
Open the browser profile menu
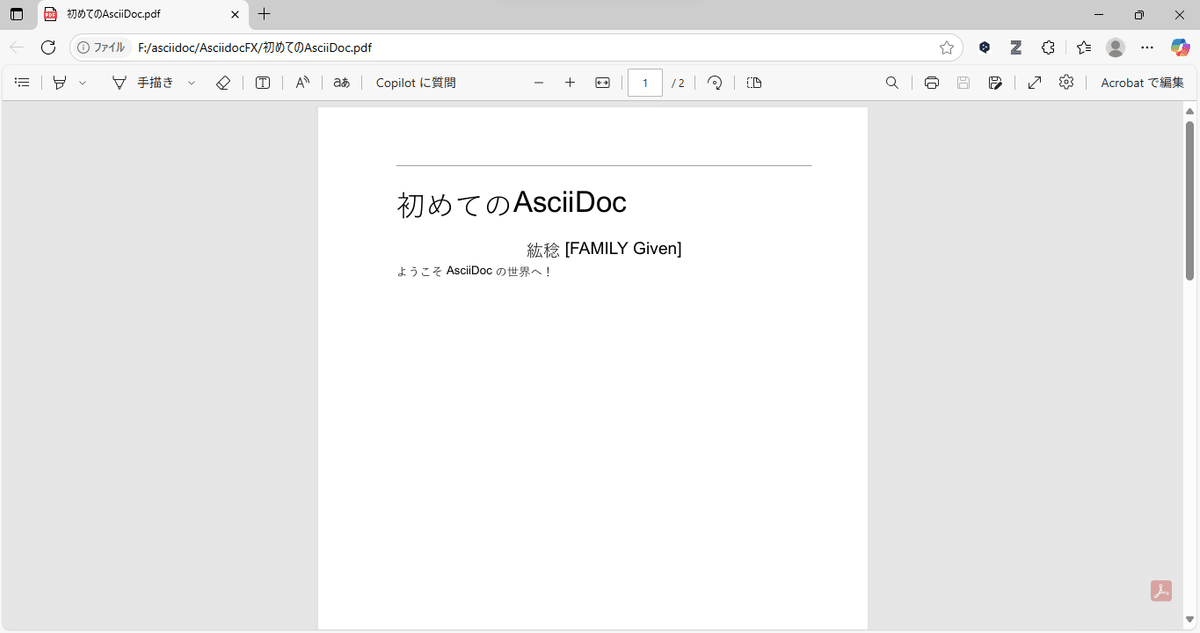click(x=1115, y=47)
